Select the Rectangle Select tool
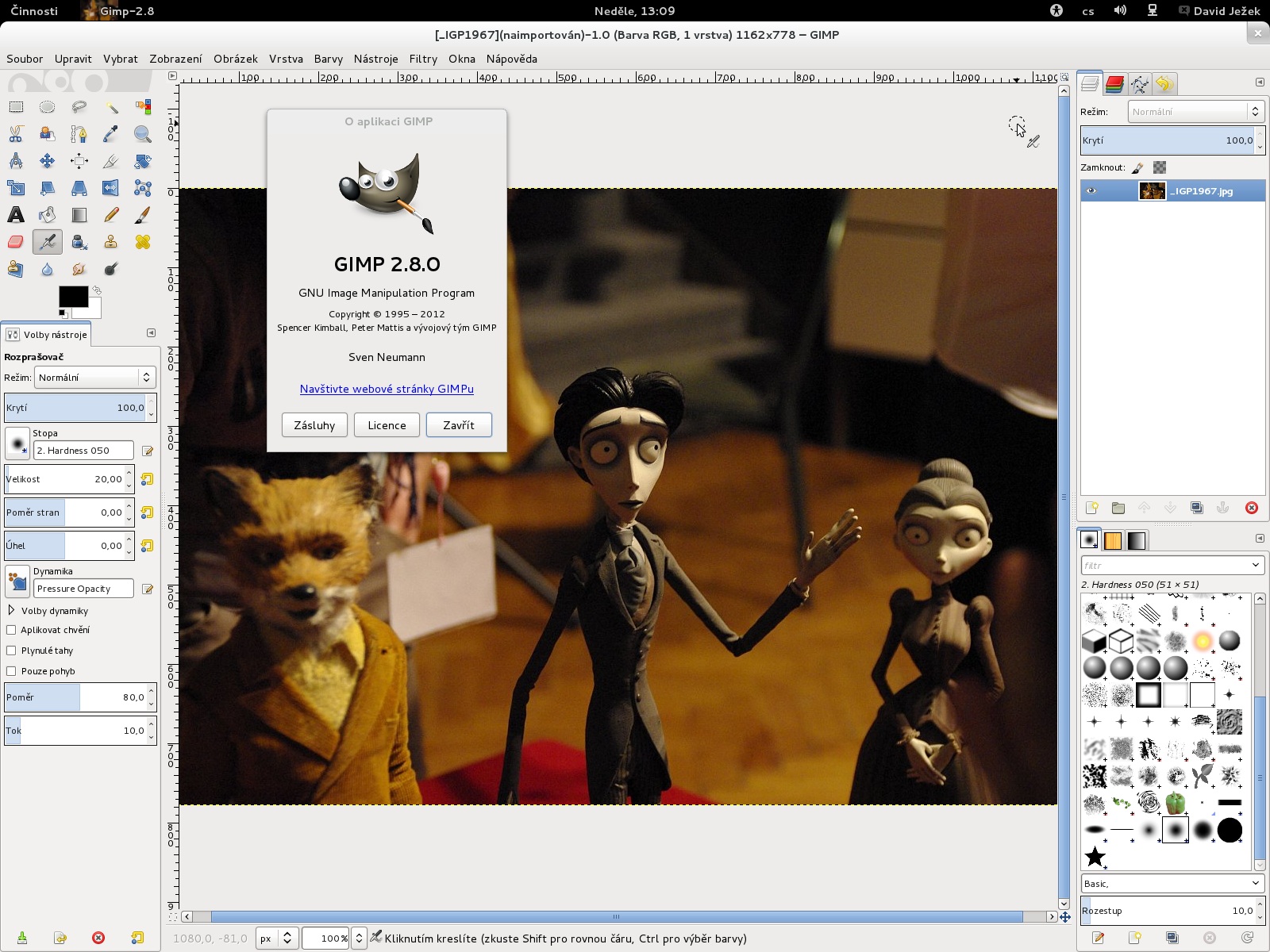 [16, 107]
